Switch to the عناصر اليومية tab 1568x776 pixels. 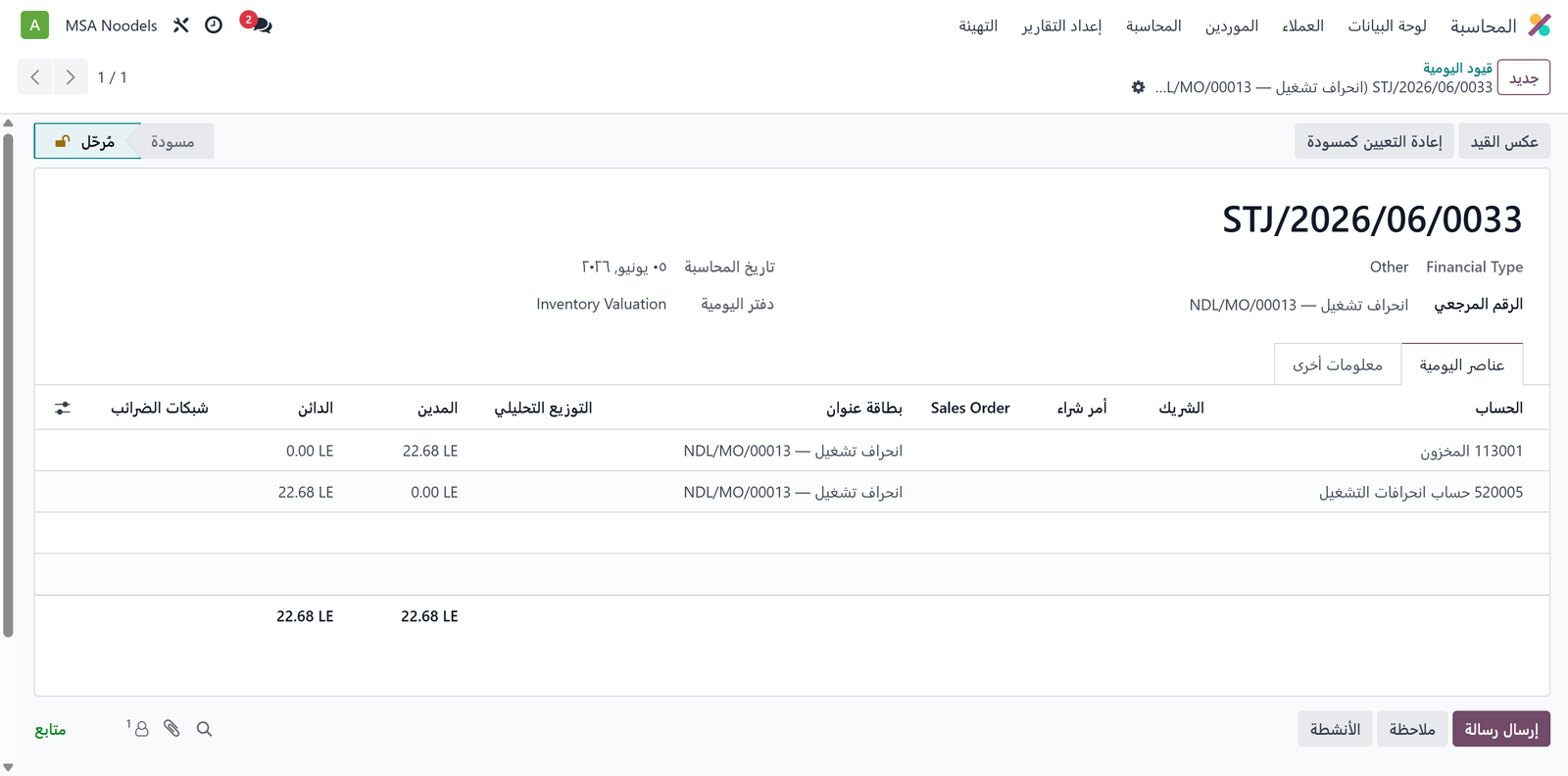click(x=1462, y=364)
